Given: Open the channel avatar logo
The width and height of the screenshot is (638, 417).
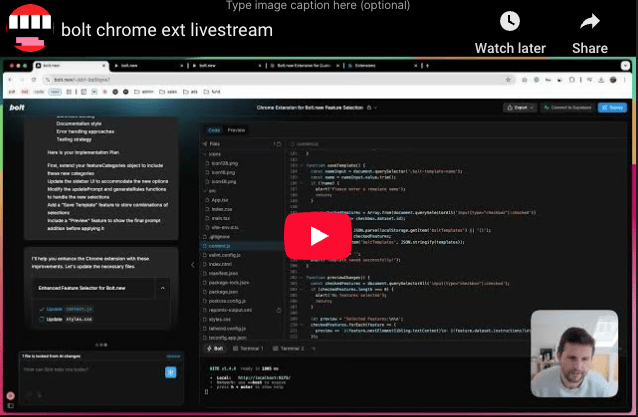Looking at the screenshot, I should tap(29, 28).
